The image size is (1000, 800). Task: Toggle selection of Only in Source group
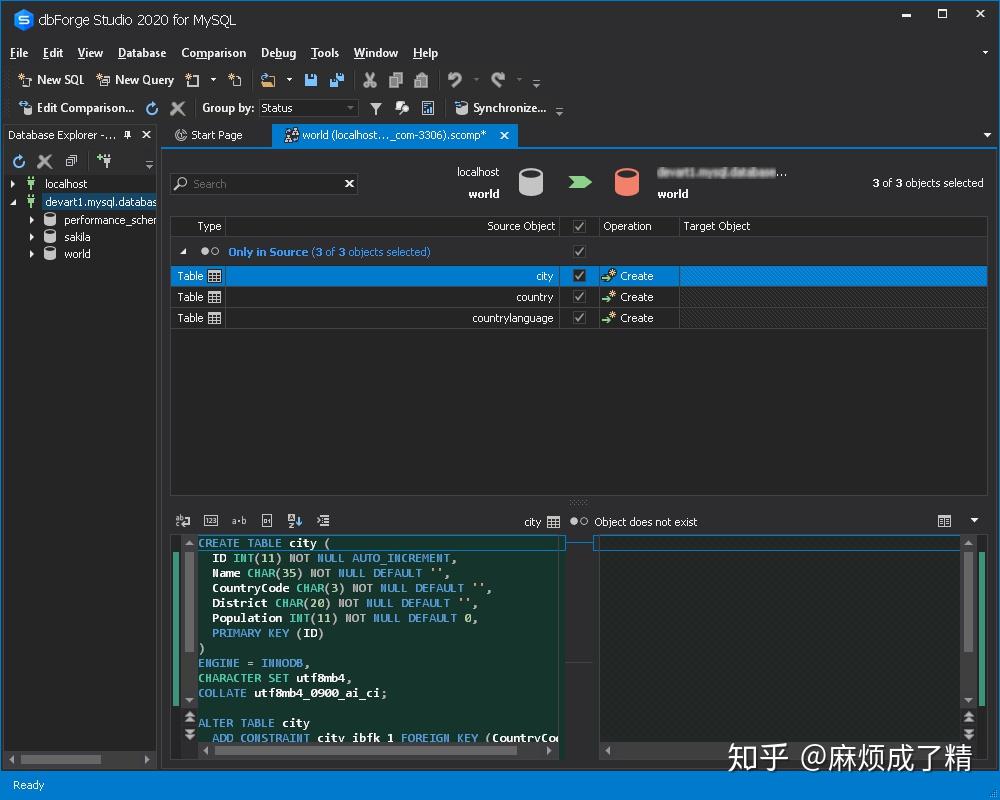(x=577, y=251)
